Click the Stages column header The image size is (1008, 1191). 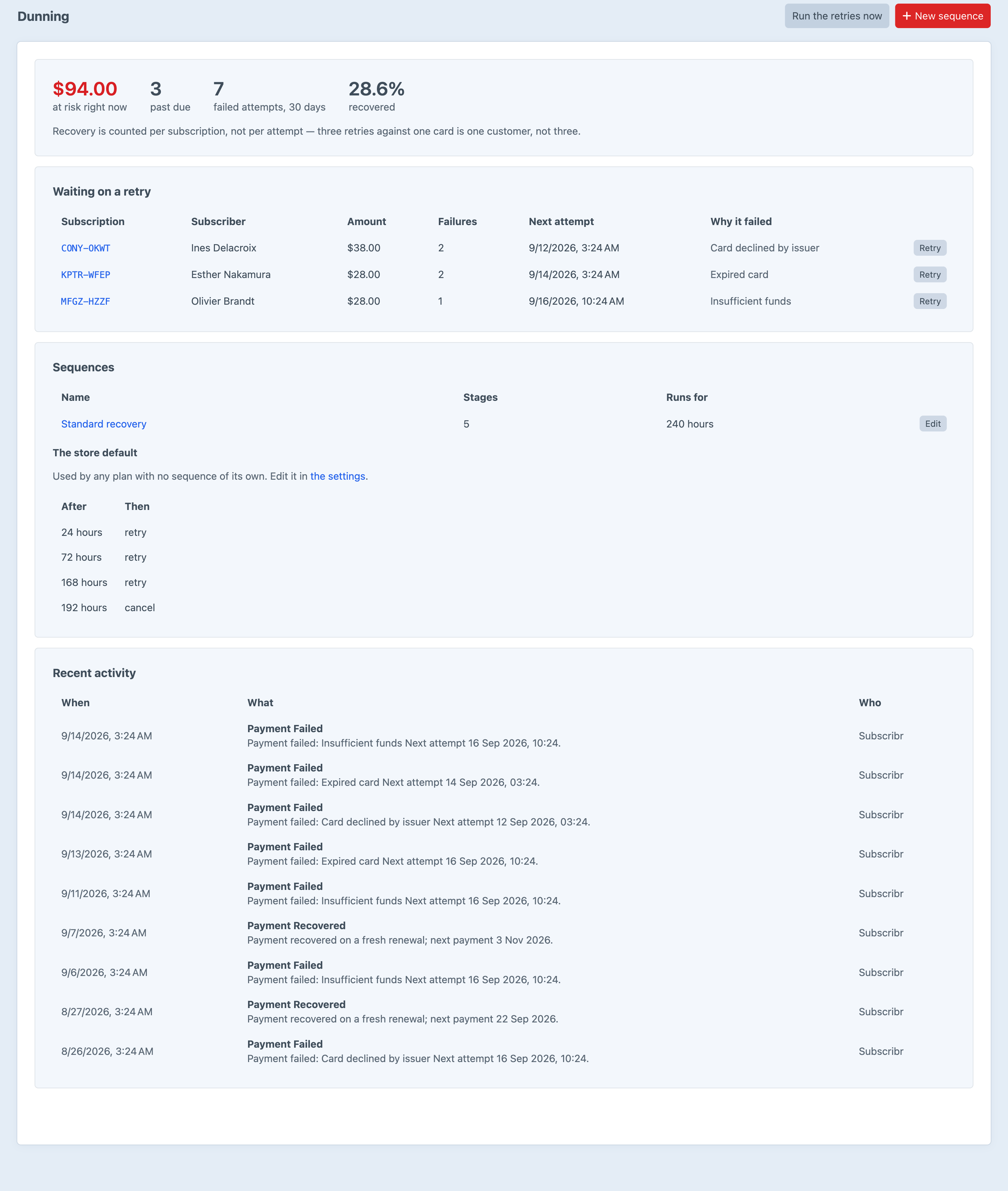pos(481,398)
